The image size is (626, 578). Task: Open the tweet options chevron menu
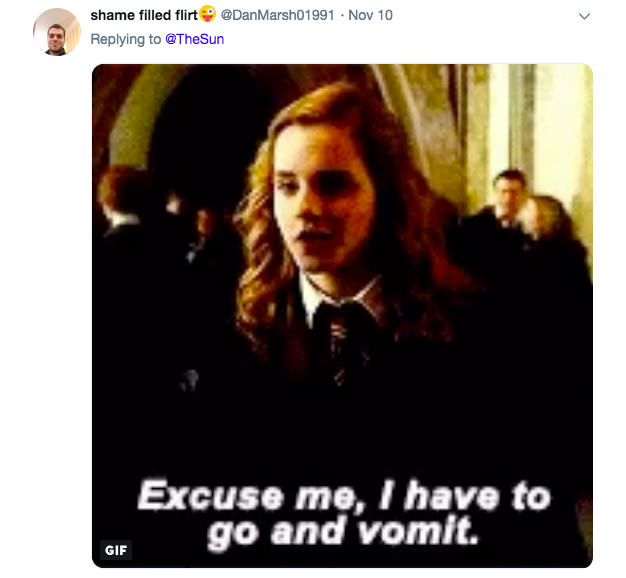[x=584, y=16]
